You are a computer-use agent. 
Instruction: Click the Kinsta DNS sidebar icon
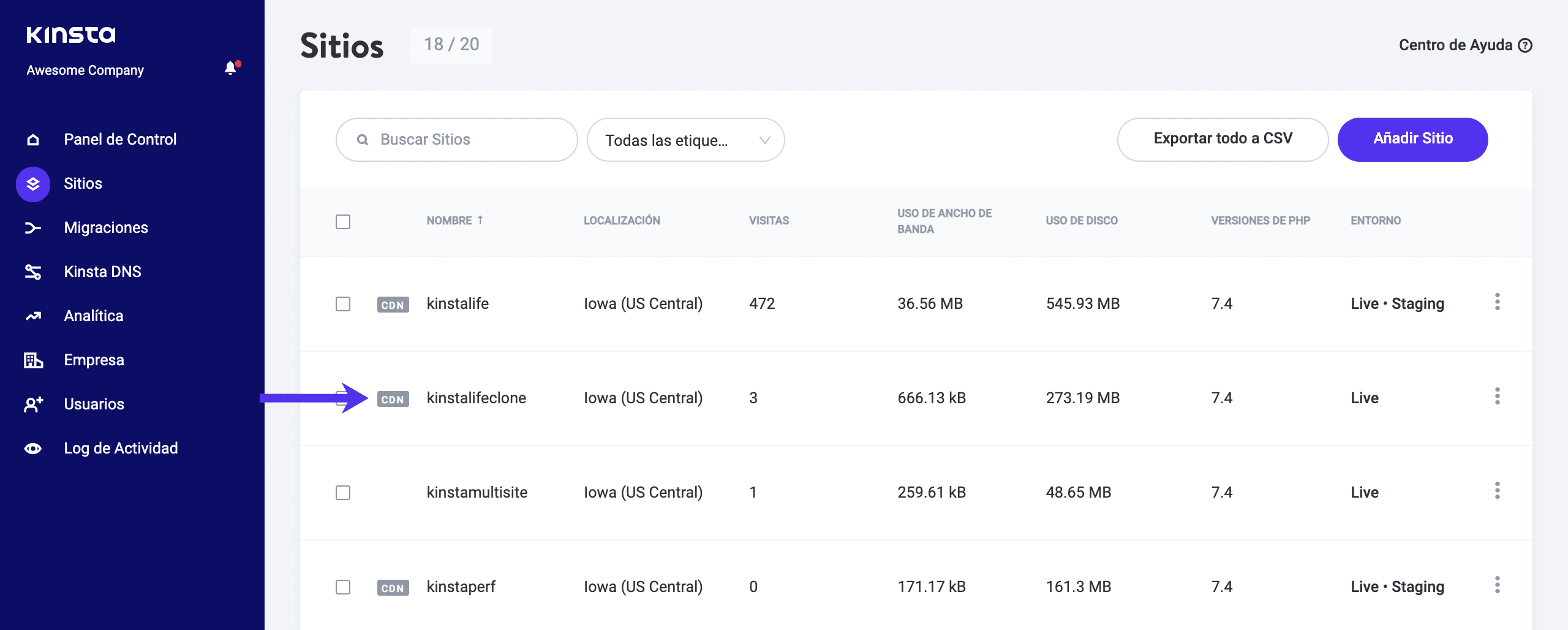33,272
